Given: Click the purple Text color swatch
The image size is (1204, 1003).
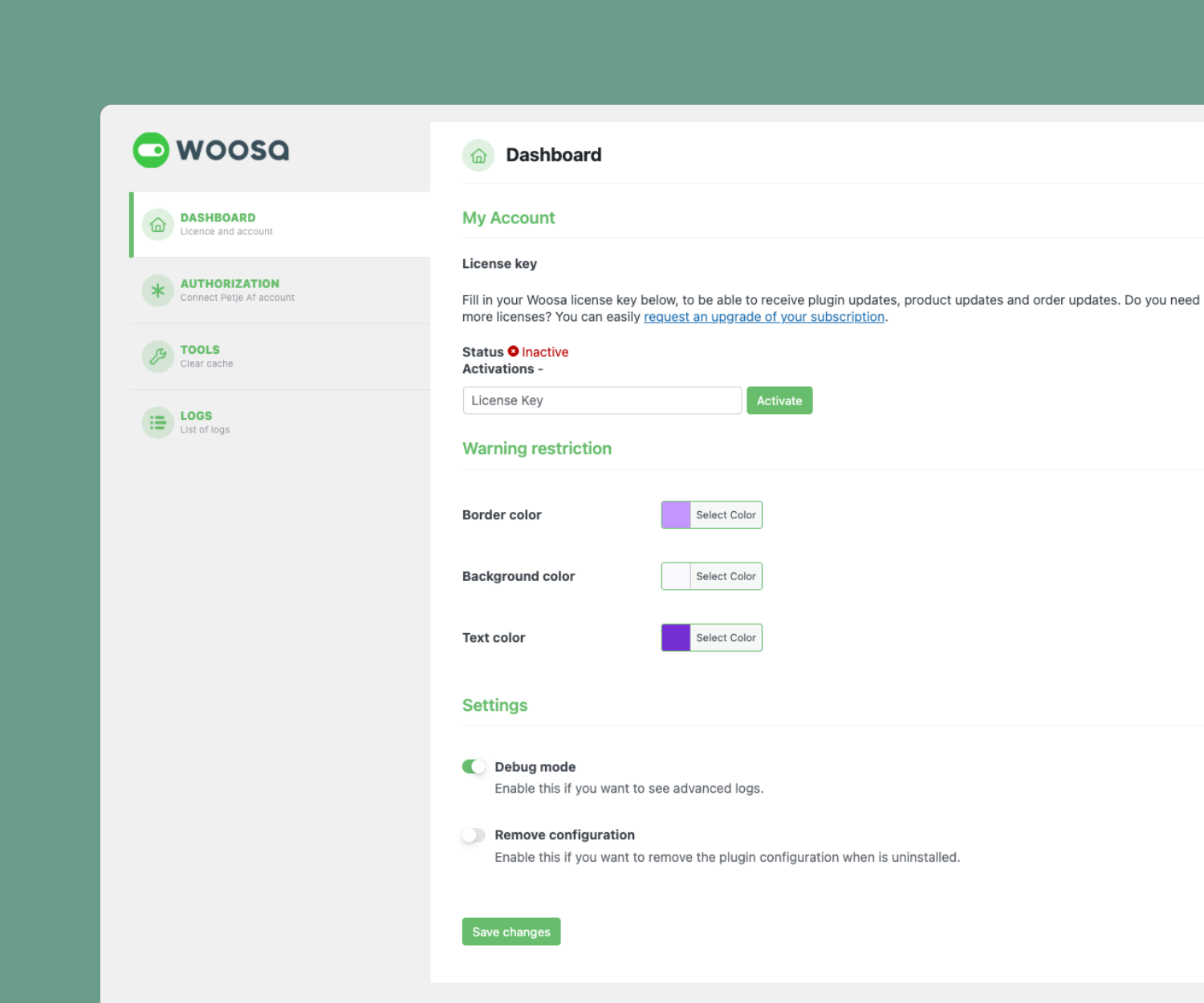Looking at the screenshot, I should [675, 637].
